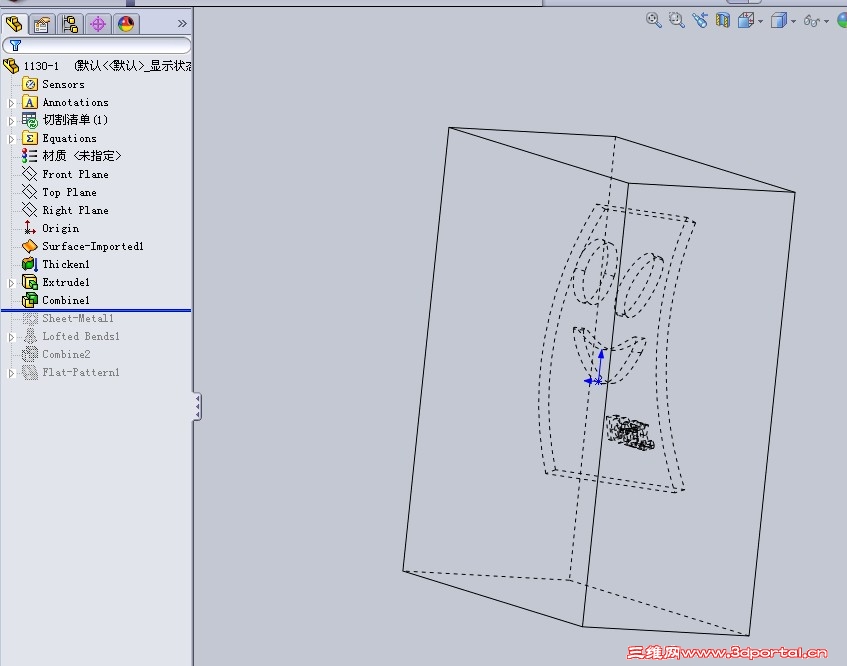Select the Combine1 feature icon
This screenshot has width=847, height=666.
[x=30, y=300]
